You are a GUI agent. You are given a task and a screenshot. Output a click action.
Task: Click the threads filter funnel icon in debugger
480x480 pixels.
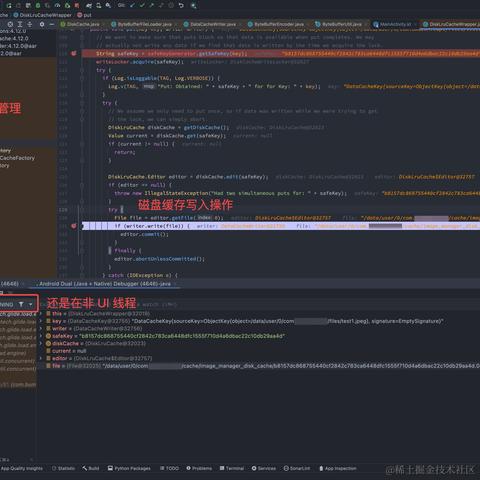click(21, 304)
